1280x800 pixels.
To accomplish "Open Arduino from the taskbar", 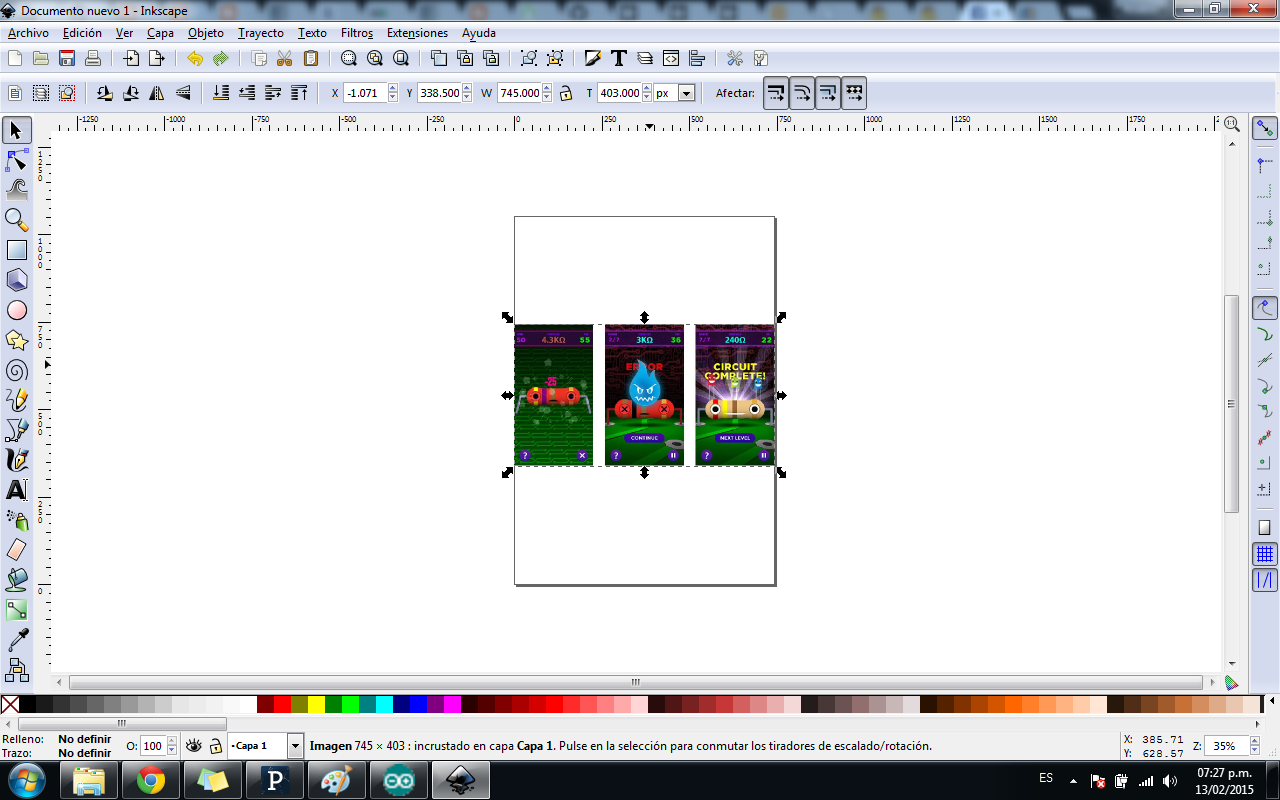I will 399,780.
